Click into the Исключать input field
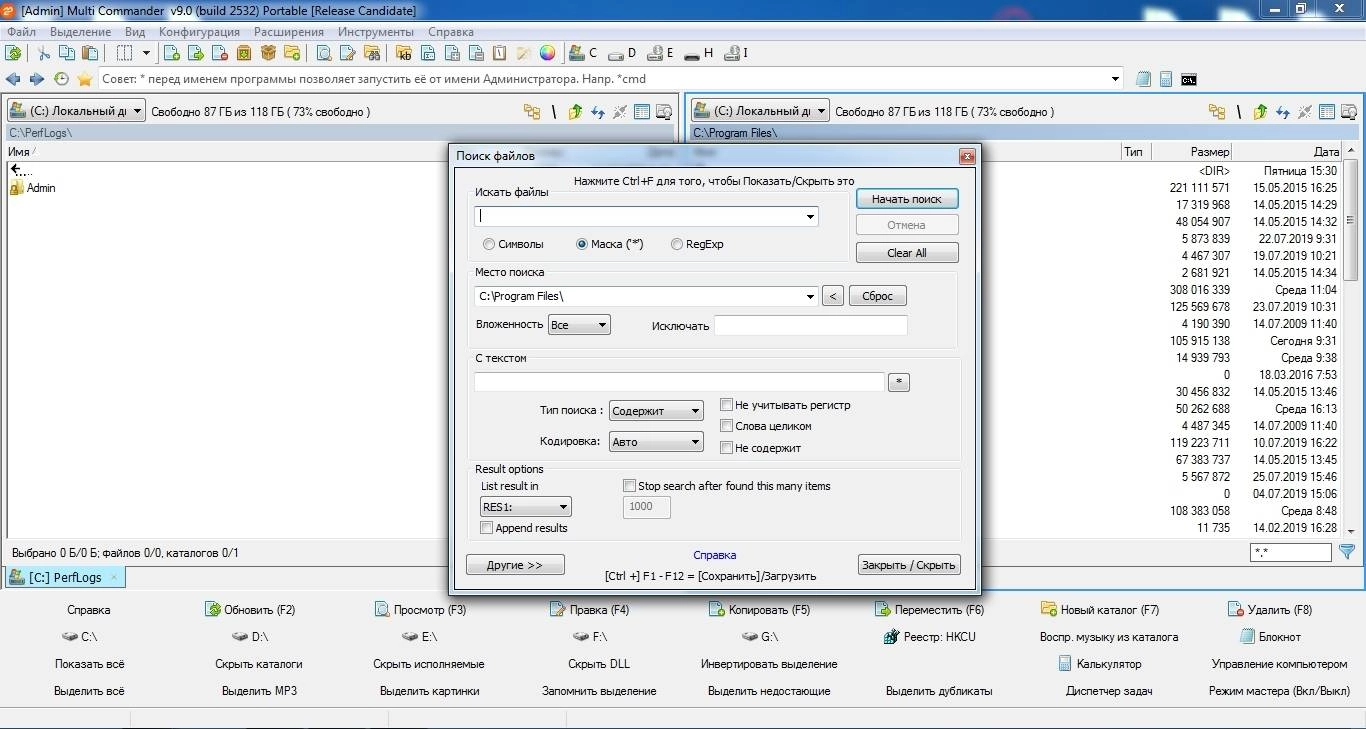 (811, 325)
